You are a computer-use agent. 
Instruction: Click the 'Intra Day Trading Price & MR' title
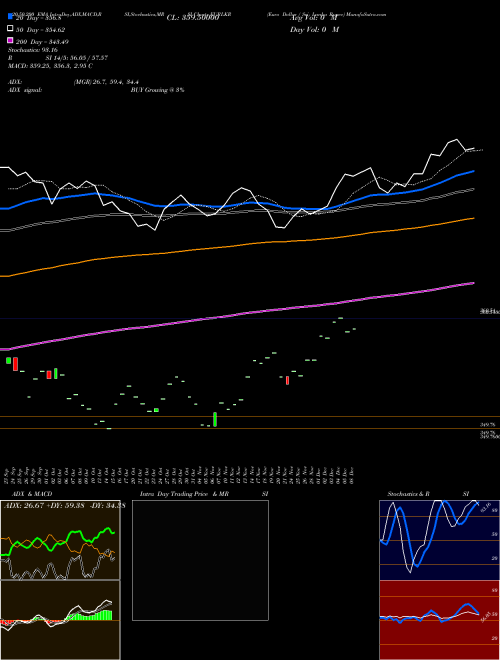point(184,494)
